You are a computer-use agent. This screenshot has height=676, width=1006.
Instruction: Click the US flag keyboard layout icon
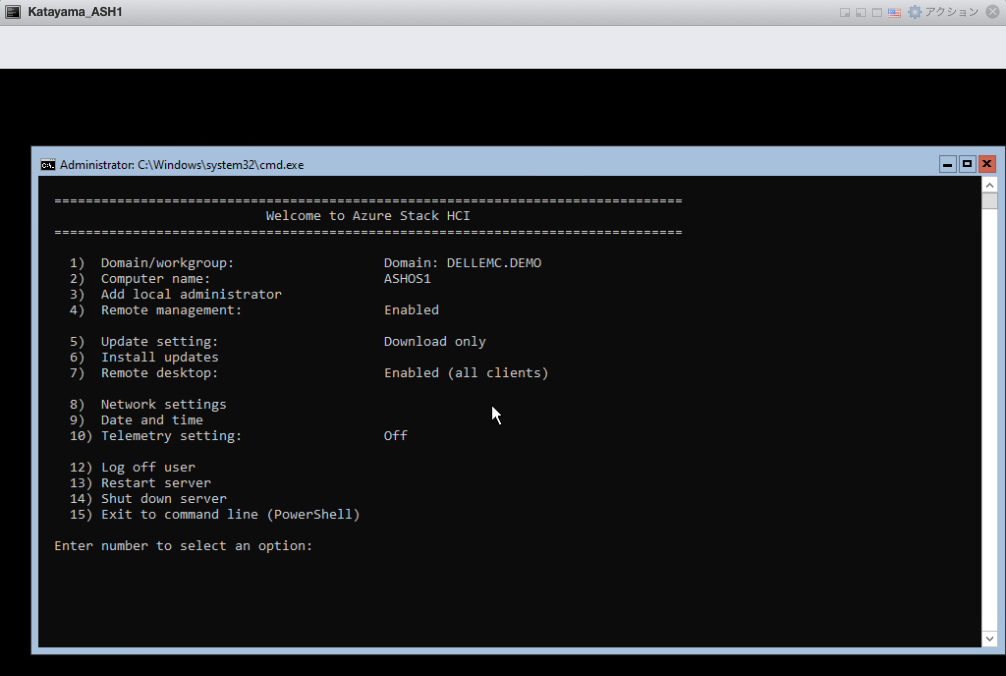point(894,12)
